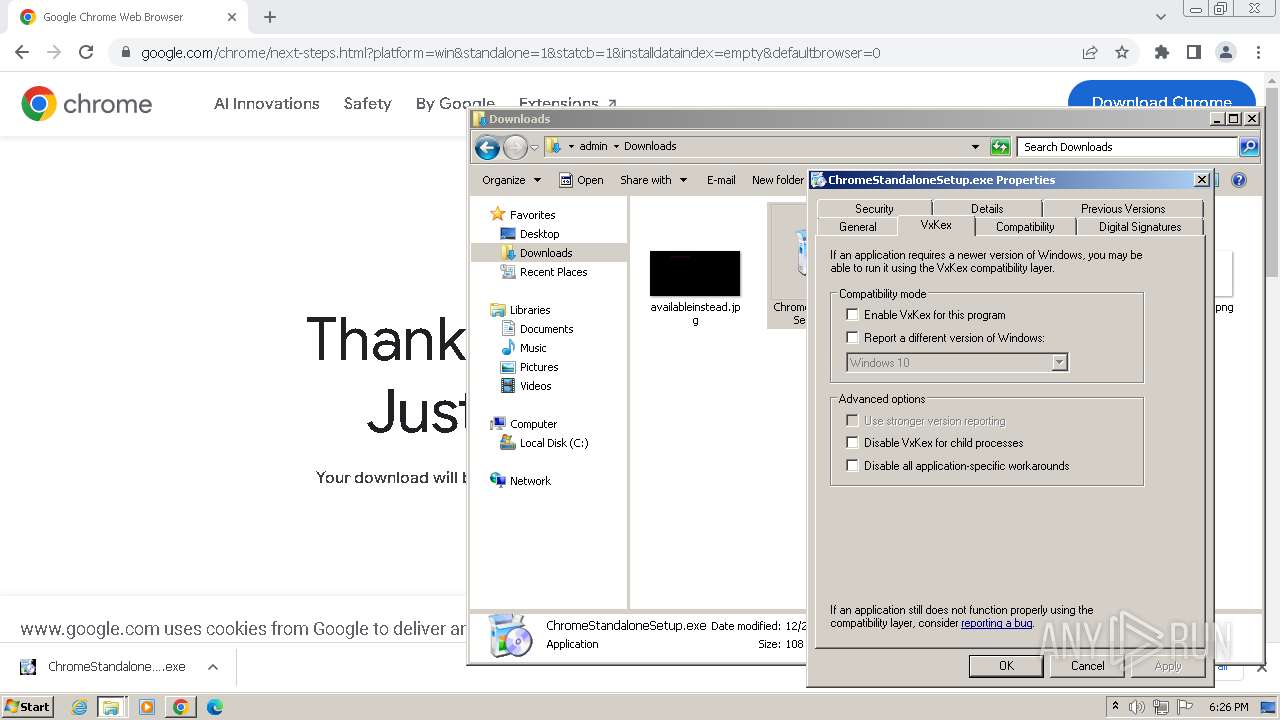Open the Chrome extensions puzzle icon
Screen dimensions: 1280x720
tap(1162, 52)
